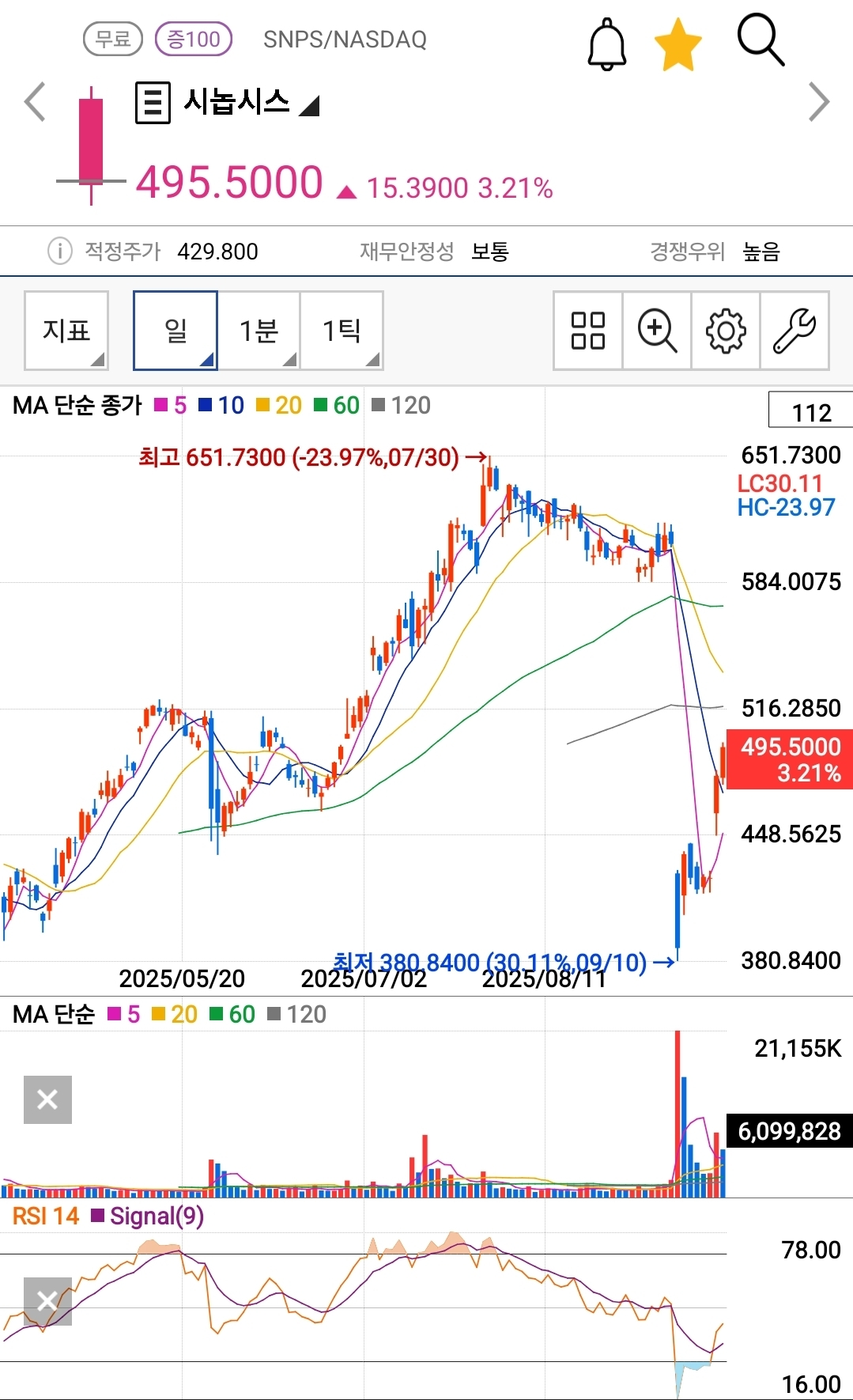The width and height of the screenshot is (853, 1400).
Task: Open the wrench chart tools icon
Action: (794, 331)
